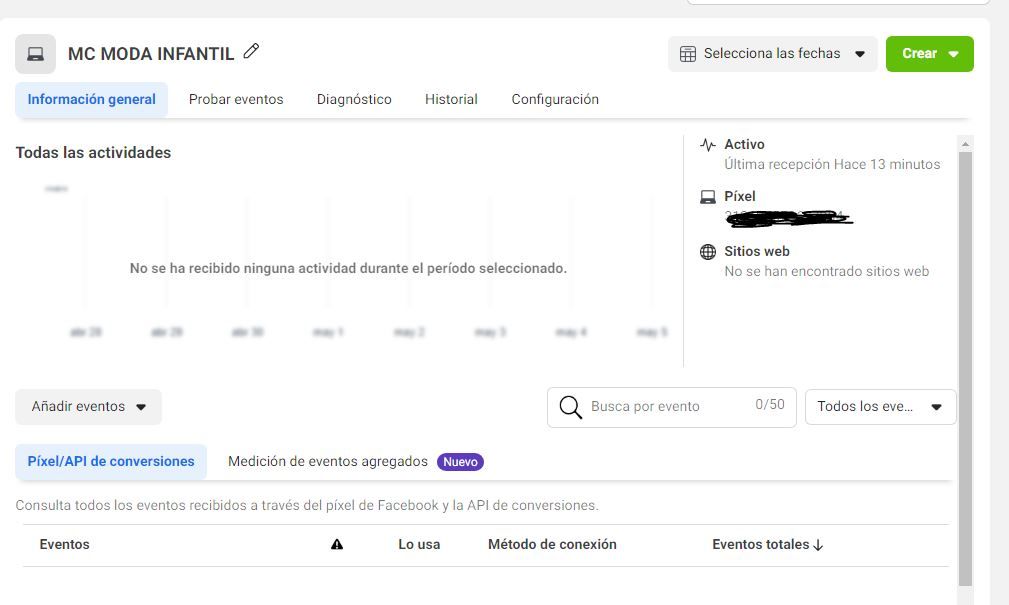Click the Píxel laptop icon in sidebar

708,197
